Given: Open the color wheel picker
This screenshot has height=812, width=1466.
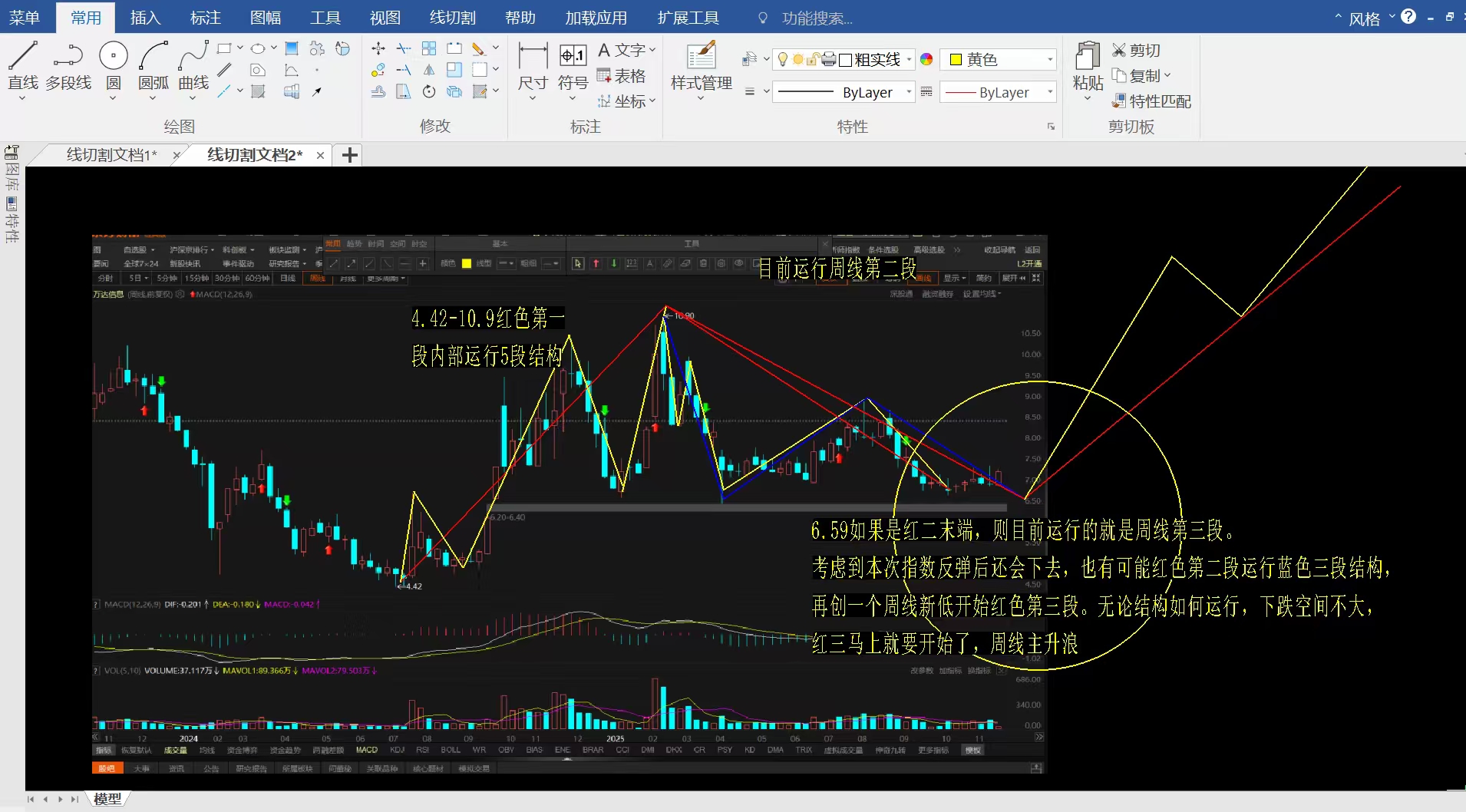Looking at the screenshot, I should pos(926,59).
